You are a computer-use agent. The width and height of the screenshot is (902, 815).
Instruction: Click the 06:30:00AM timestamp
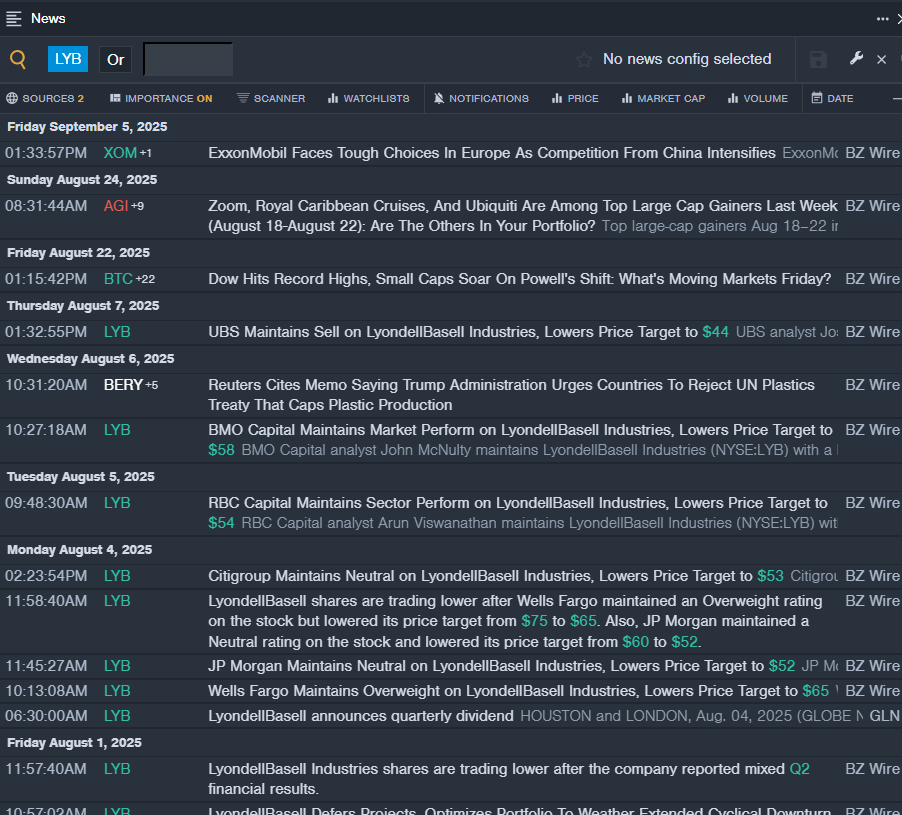(x=46, y=716)
